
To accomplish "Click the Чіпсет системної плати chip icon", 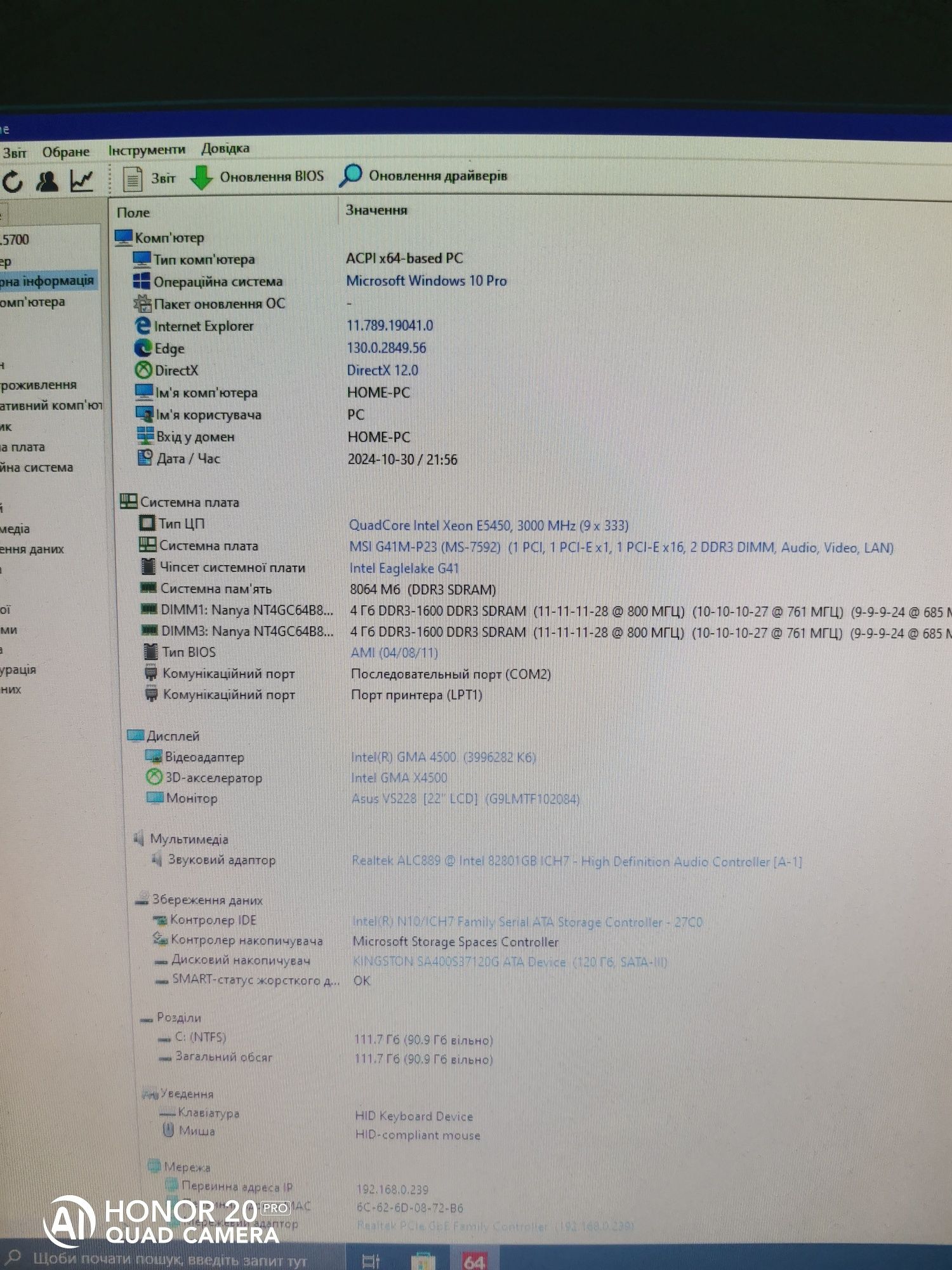I will tap(148, 567).
